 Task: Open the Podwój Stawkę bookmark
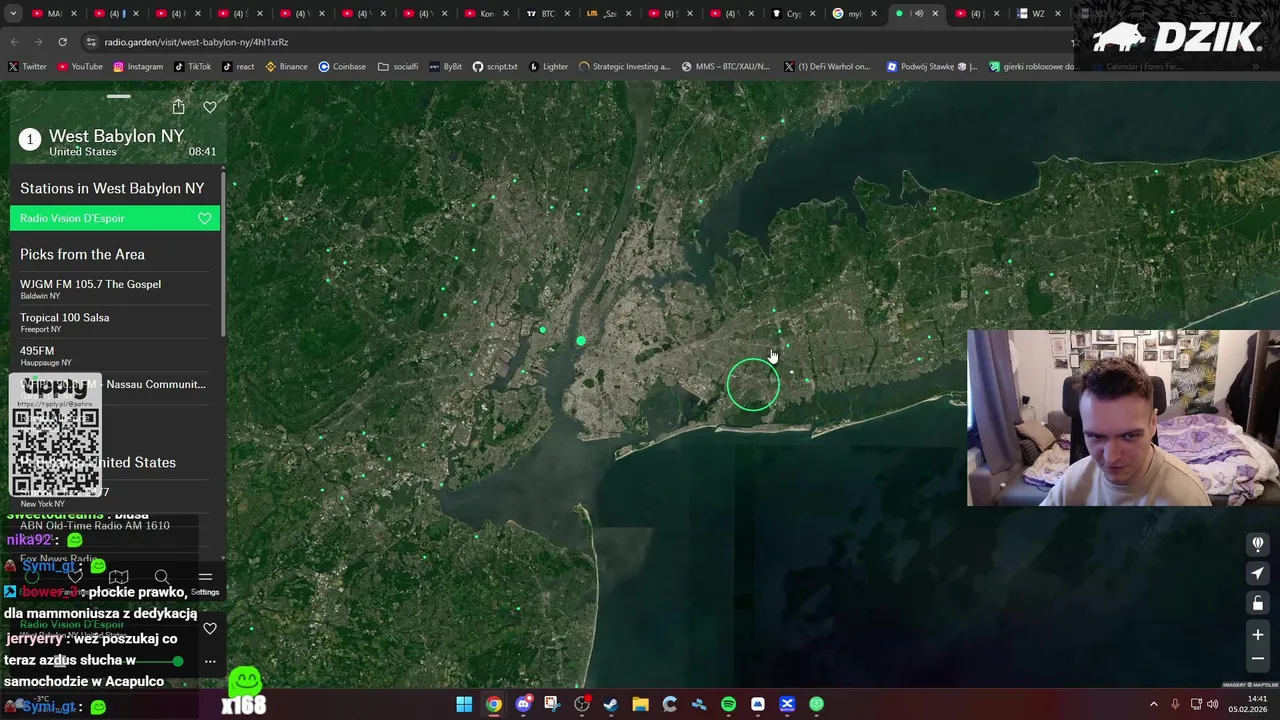point(932,67)
